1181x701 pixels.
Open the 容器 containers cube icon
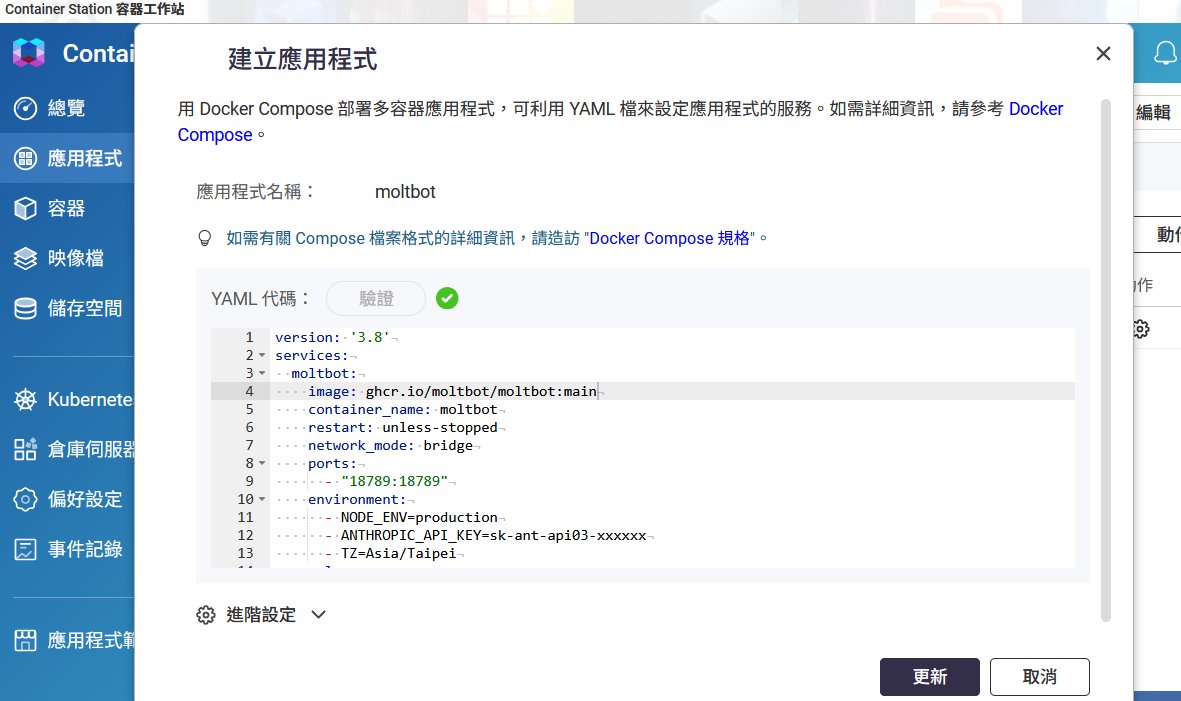pos(26,208)
